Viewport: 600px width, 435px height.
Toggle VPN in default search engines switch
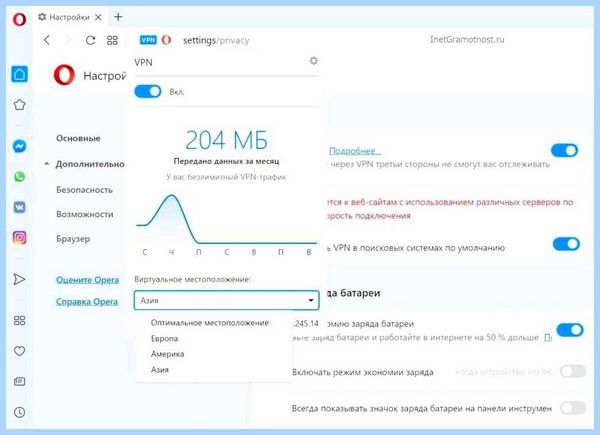coord(566,244)
